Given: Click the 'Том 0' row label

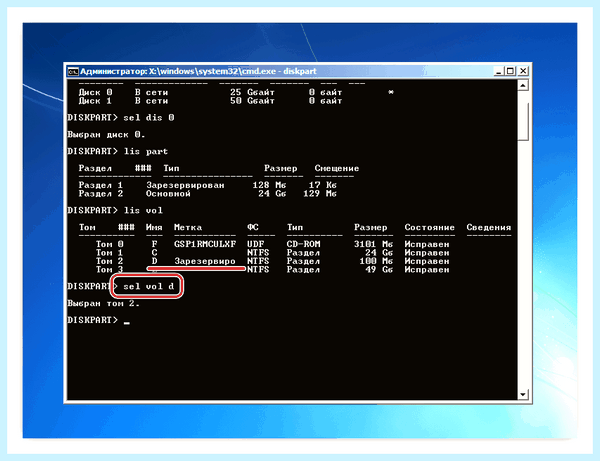Looking at the screenshot, I should 109,244.
